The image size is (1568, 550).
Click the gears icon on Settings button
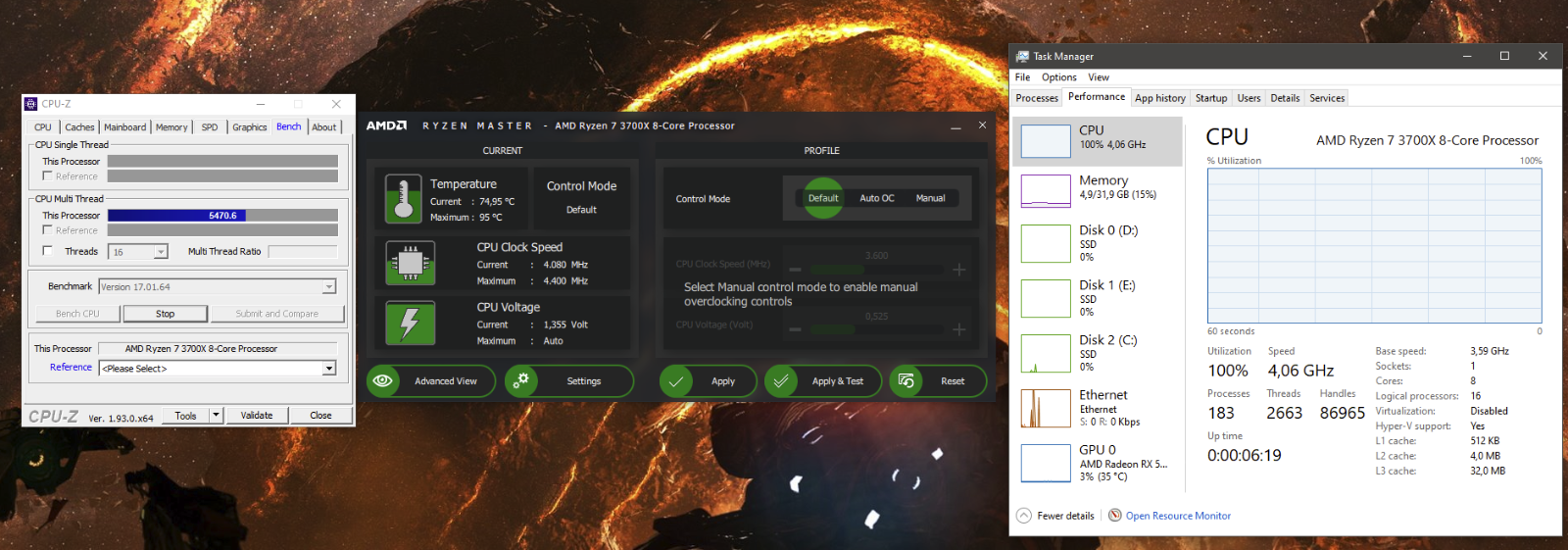point(521,381)
